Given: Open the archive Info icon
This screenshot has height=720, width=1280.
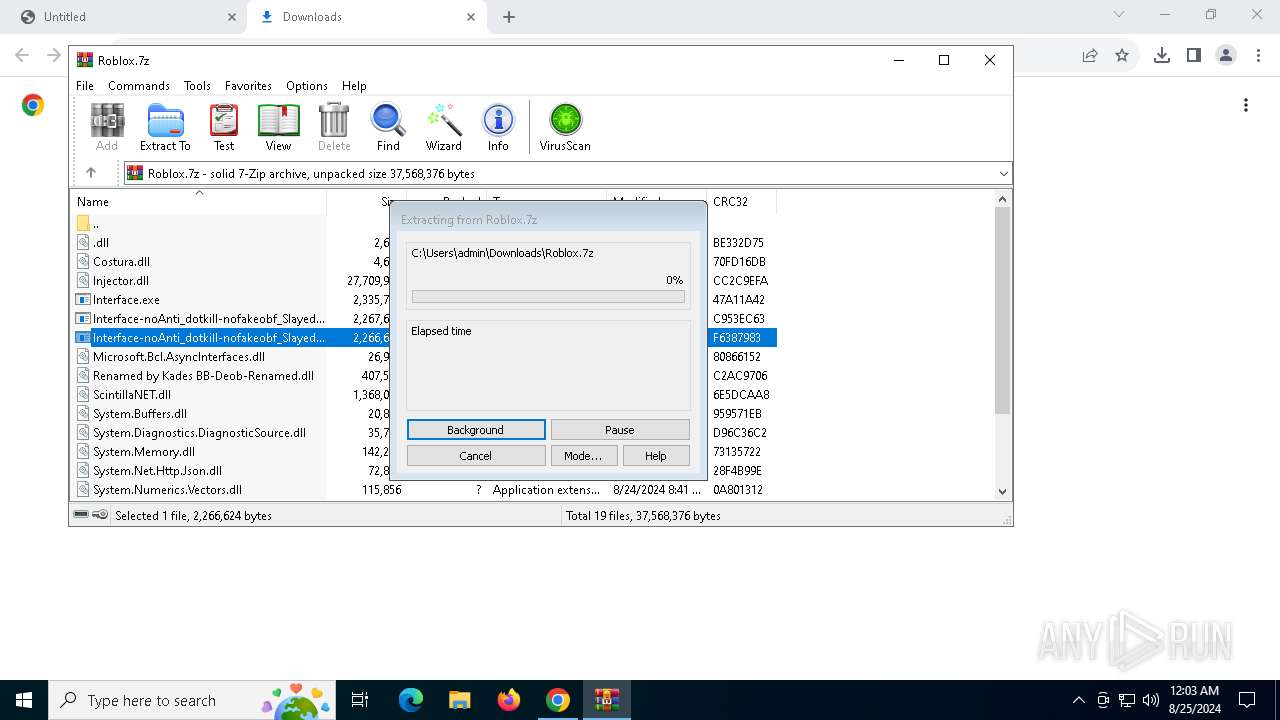Looking at the screenshot, I should [x=498, y=127].
